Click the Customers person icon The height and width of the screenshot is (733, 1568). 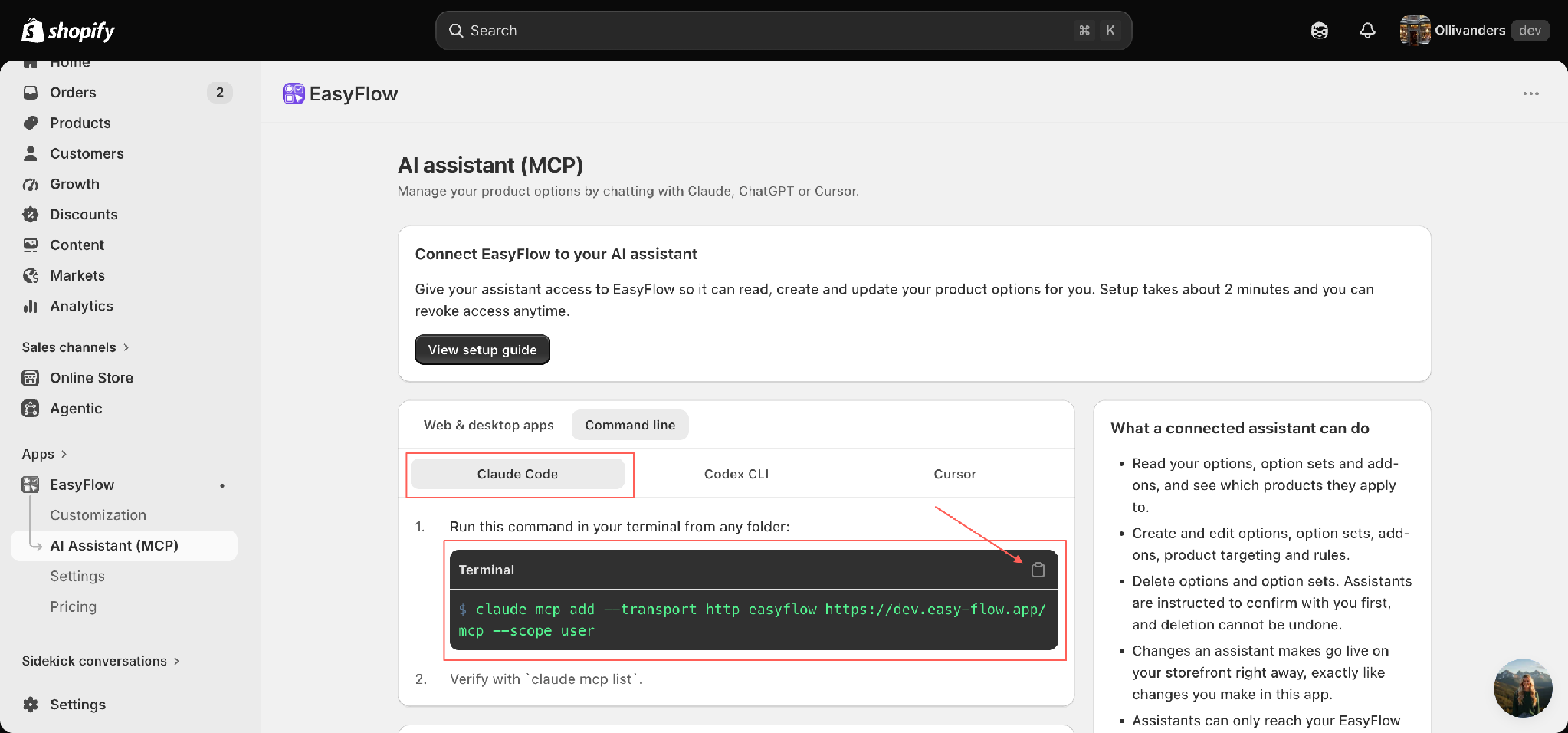pyautogui.click(x=31, y=154)
